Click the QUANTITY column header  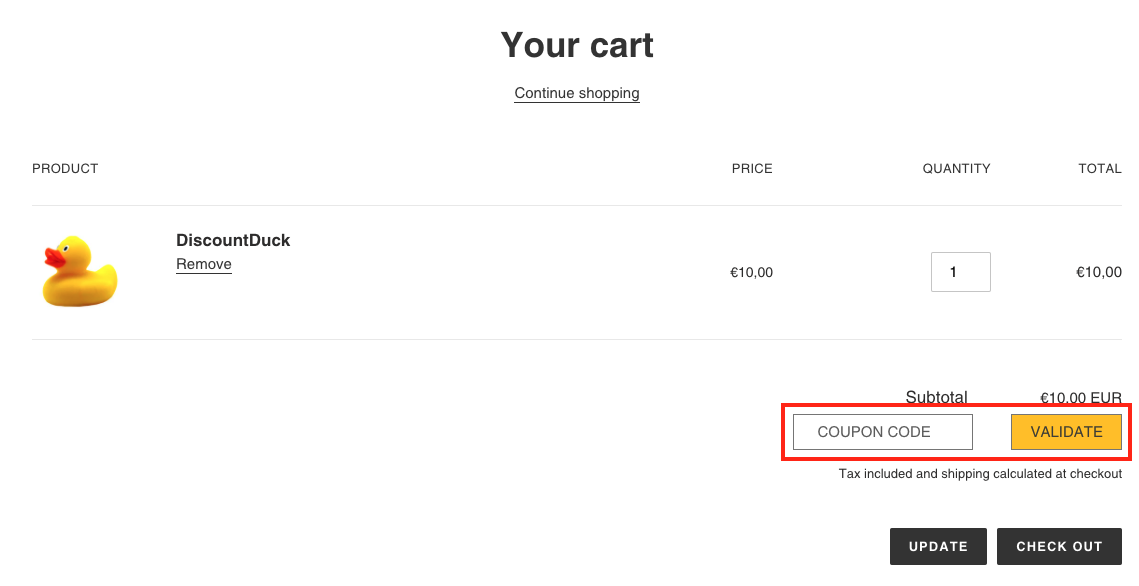tap(956, 168)
